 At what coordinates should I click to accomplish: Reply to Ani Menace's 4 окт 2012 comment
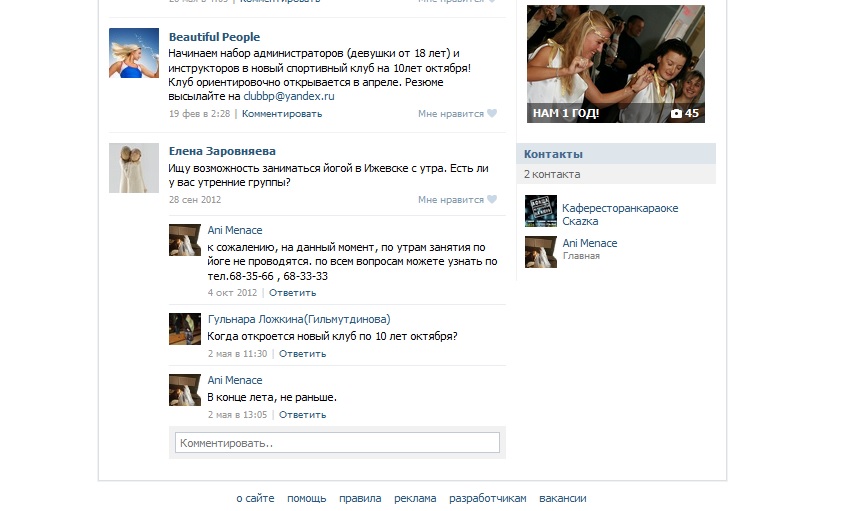(x=292, y=293)
